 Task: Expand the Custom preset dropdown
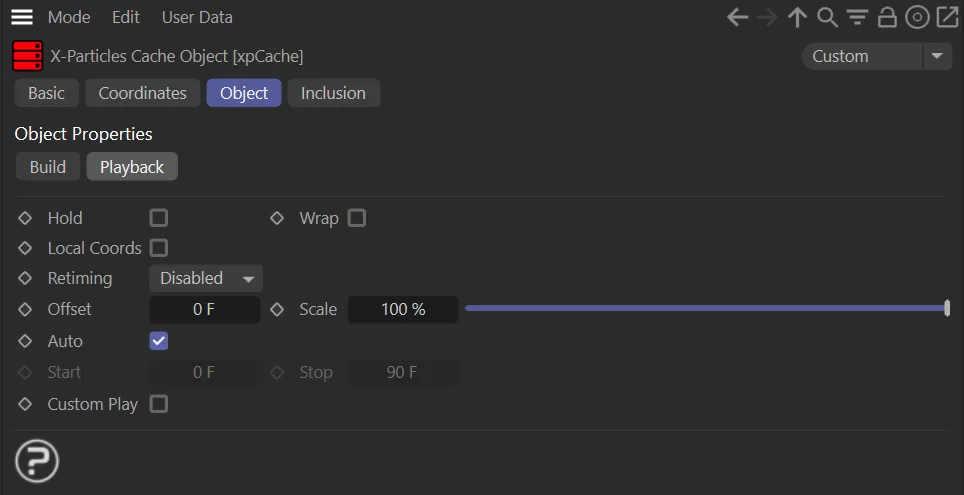877,56
